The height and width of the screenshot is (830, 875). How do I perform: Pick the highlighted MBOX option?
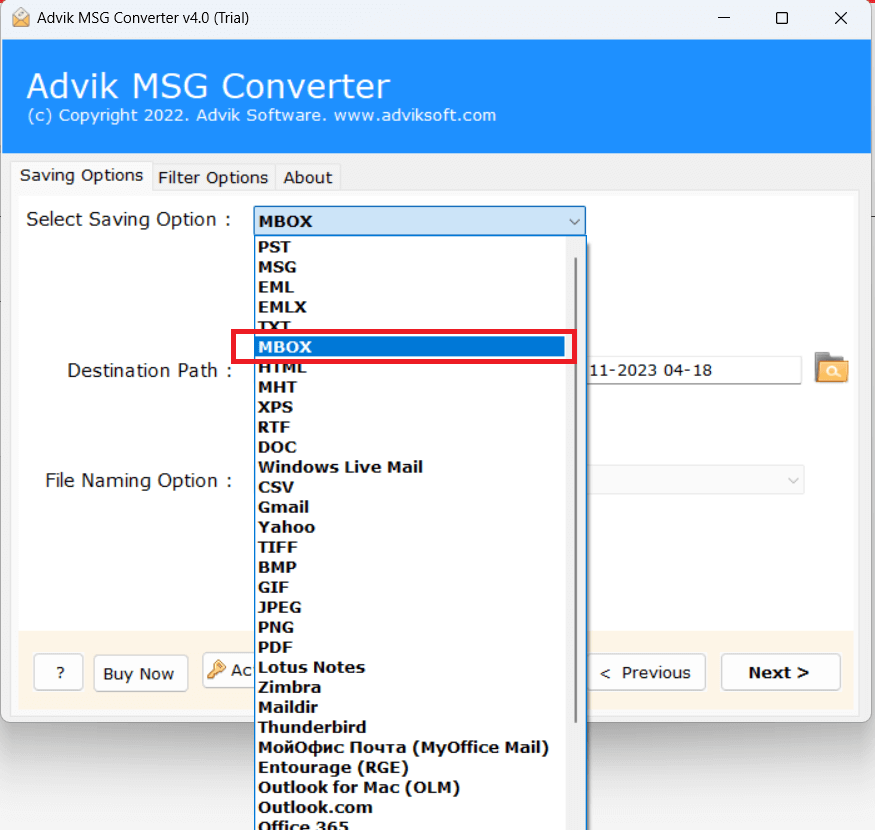(x=410, y=347)
